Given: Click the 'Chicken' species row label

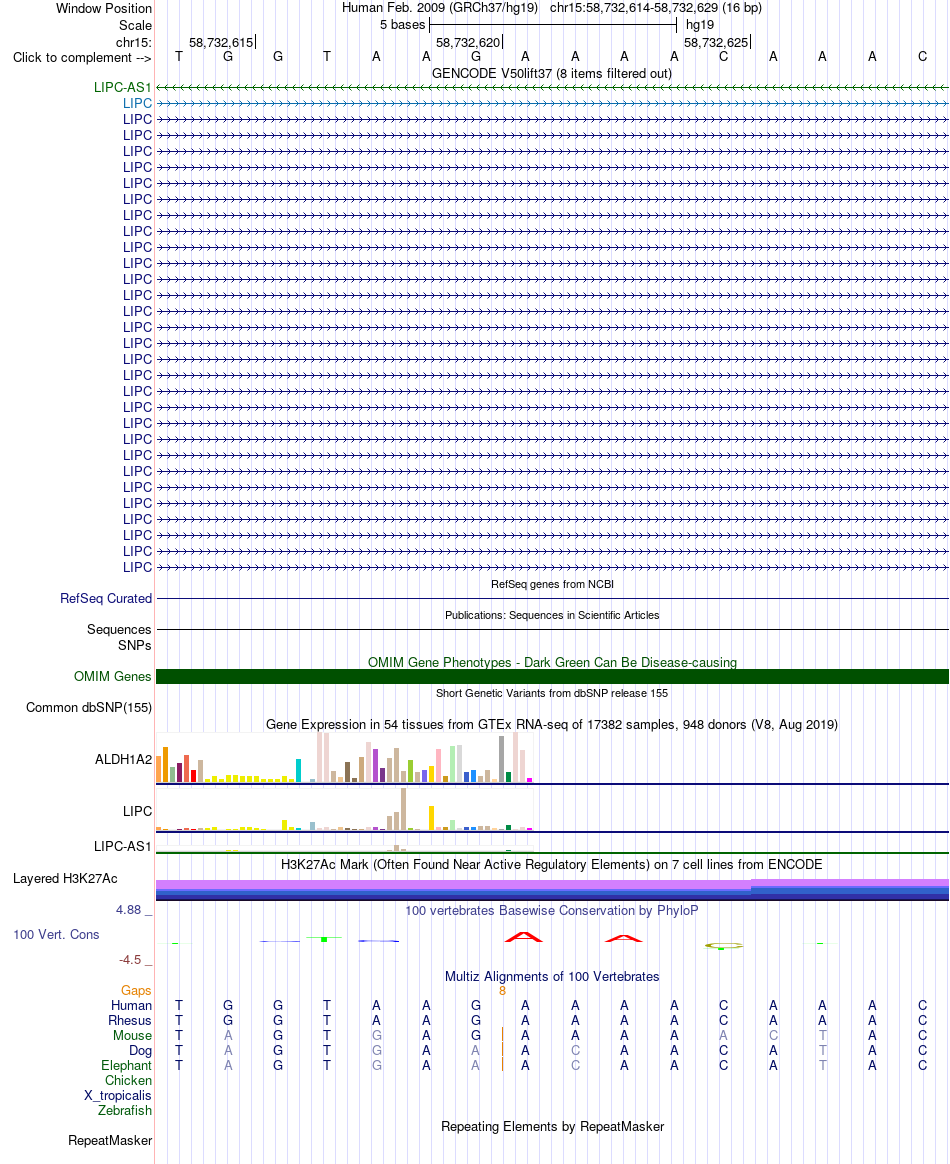Looking at the screenshot, I should [x=128, y=1081].
